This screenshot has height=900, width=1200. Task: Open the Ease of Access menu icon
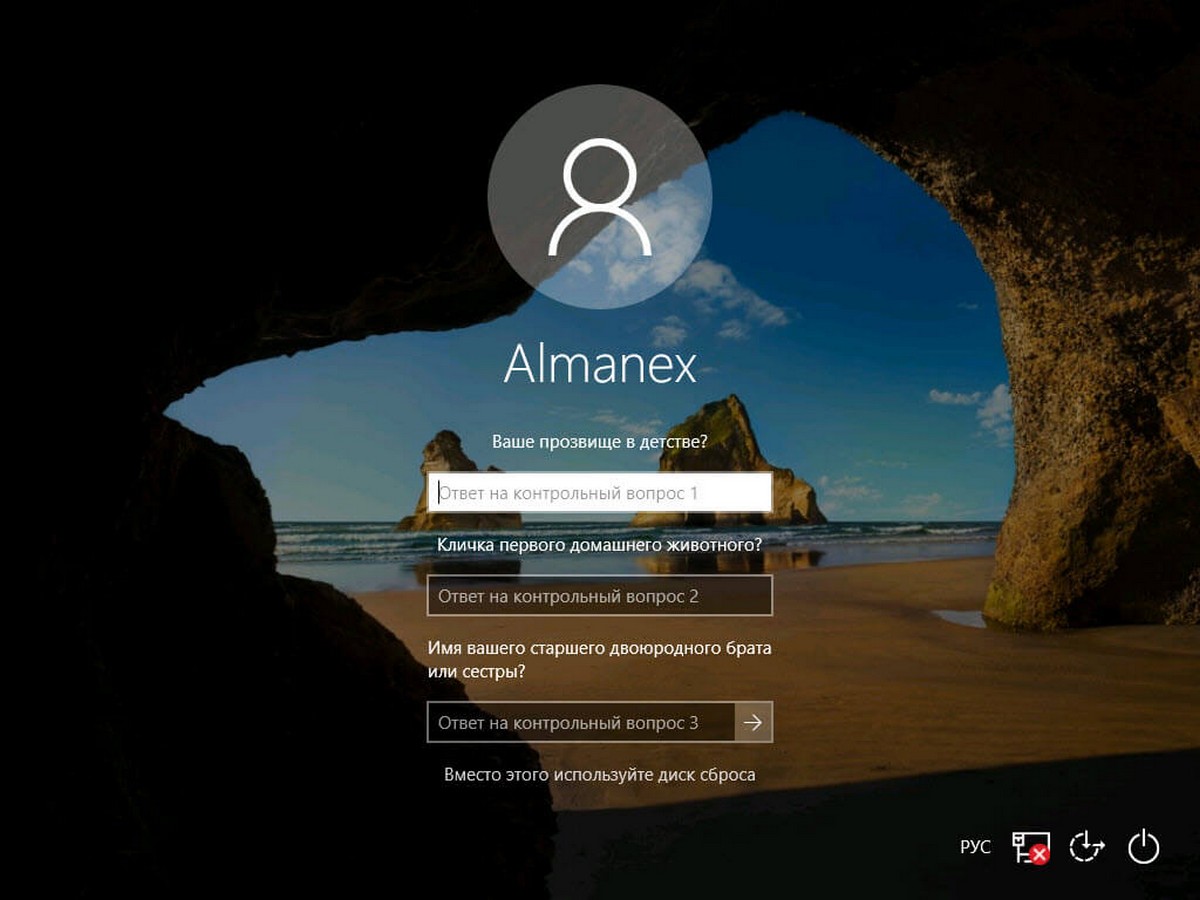coord(1087,846)
